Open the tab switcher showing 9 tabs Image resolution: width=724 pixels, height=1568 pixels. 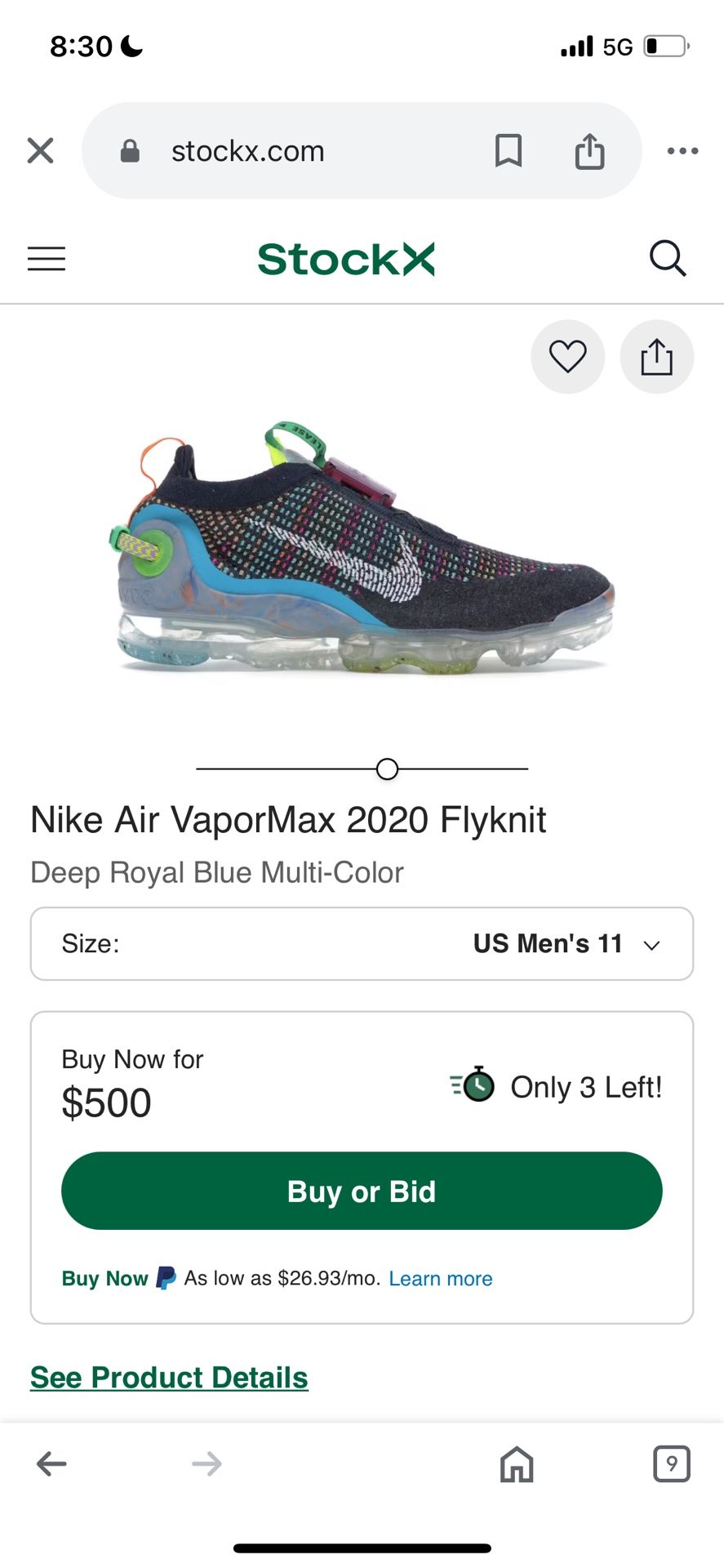[x=671, y=1464]
